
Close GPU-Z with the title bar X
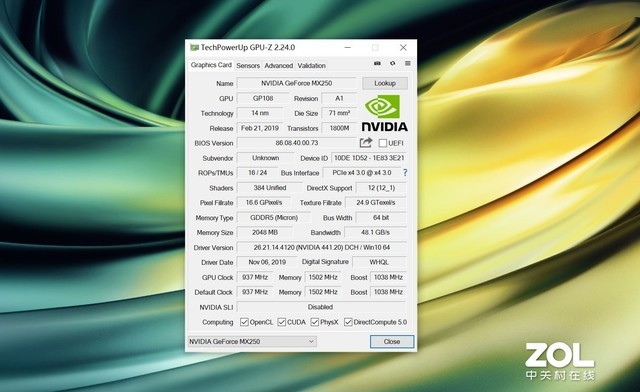403,47
